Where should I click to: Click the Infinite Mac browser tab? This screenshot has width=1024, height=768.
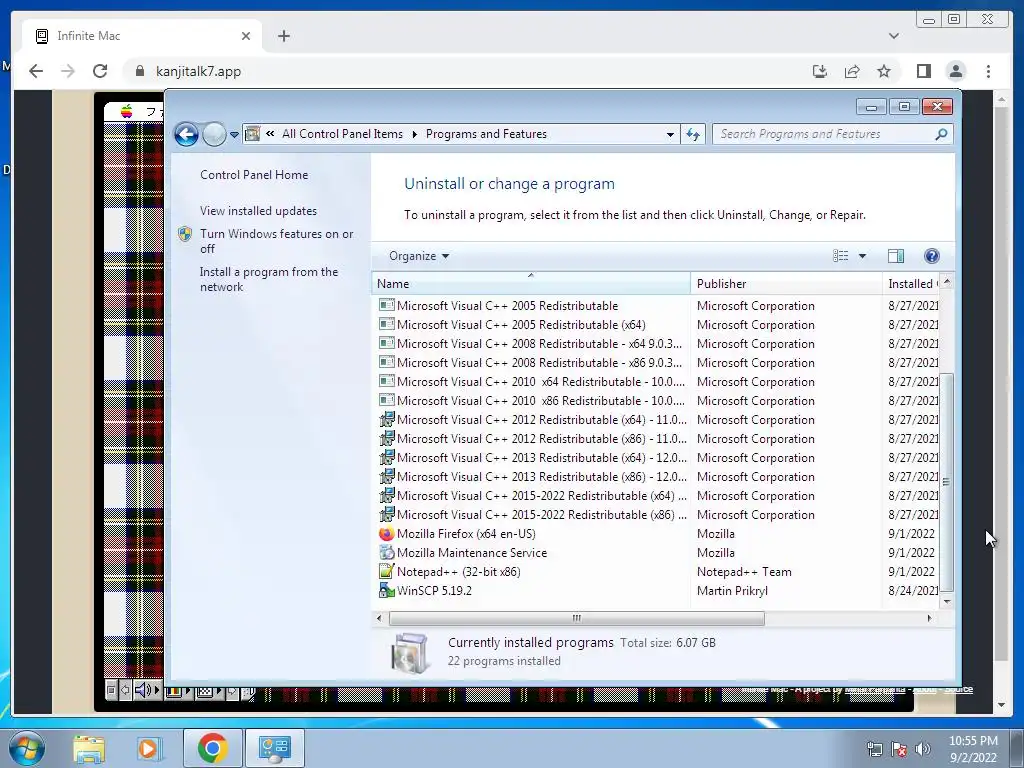coord(142,36)
